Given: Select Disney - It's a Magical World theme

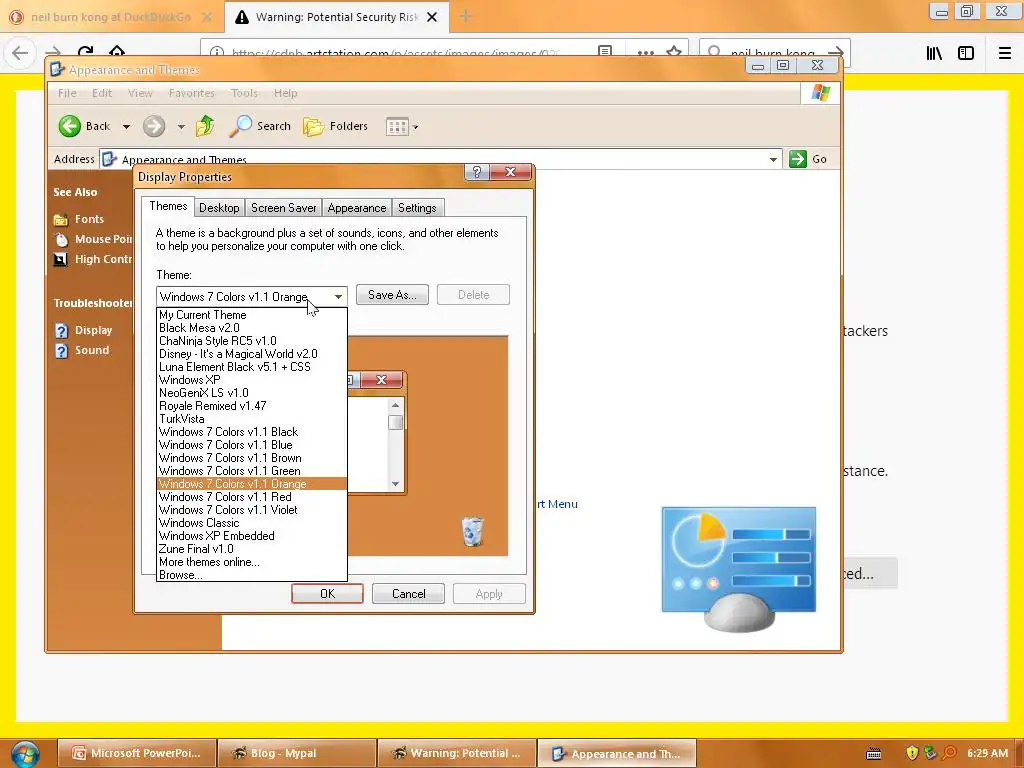Looking at the screenshot, I should tap(252, 354).
